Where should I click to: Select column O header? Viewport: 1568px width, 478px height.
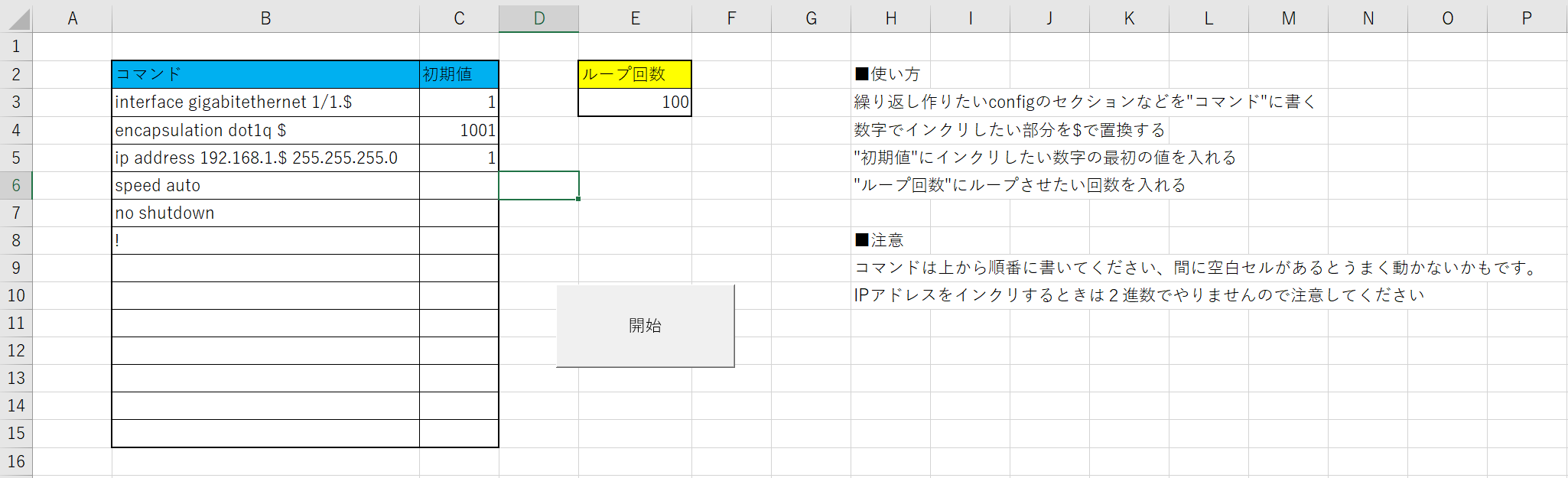pyautogui.click(x=1448, y=18)
